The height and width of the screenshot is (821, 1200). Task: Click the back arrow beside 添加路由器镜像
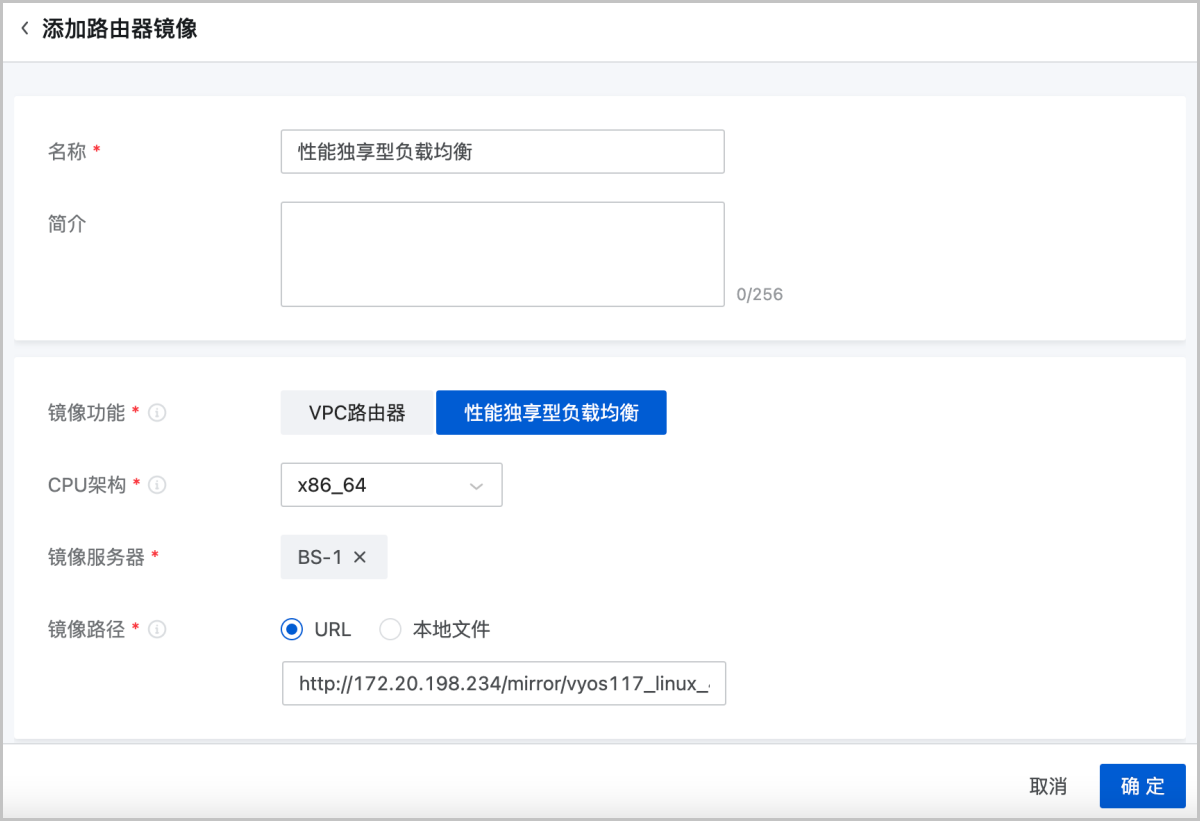coord(25,29)
